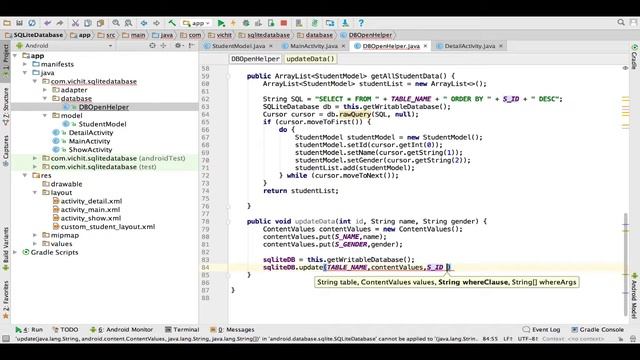
Task: Expand the manifests folder
Action: click(x=25, y=64)
